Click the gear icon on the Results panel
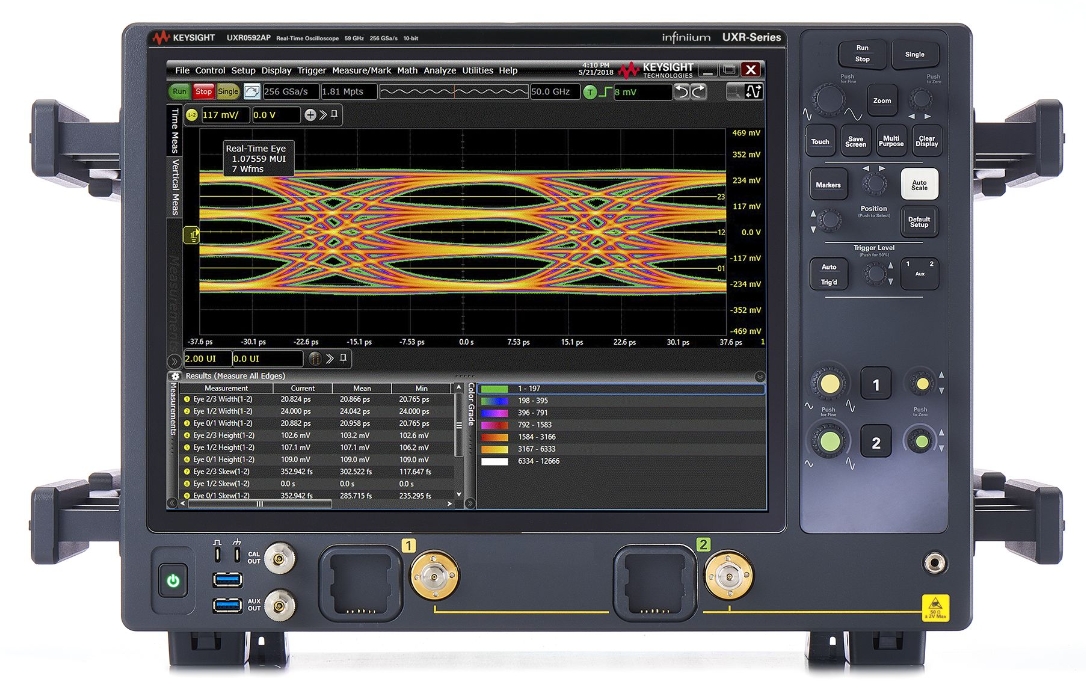 [x=175, y=375]
